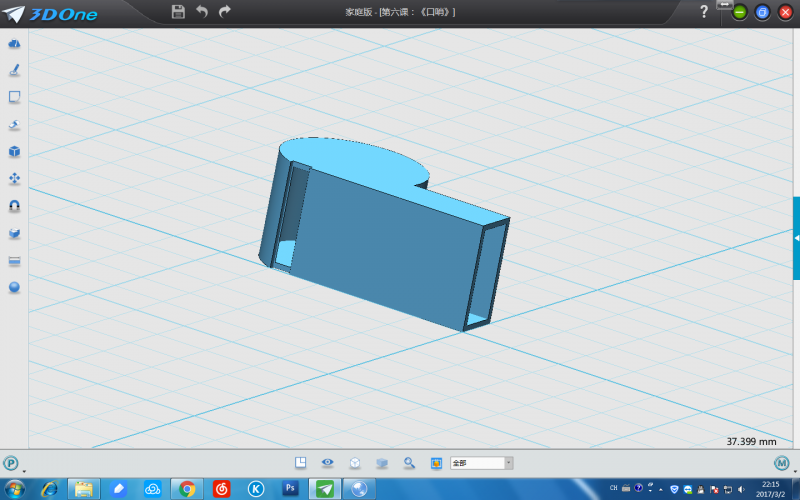800x500 pixels.
Task: Select the sketch drawing pen tool
Action: pos(14,70)
